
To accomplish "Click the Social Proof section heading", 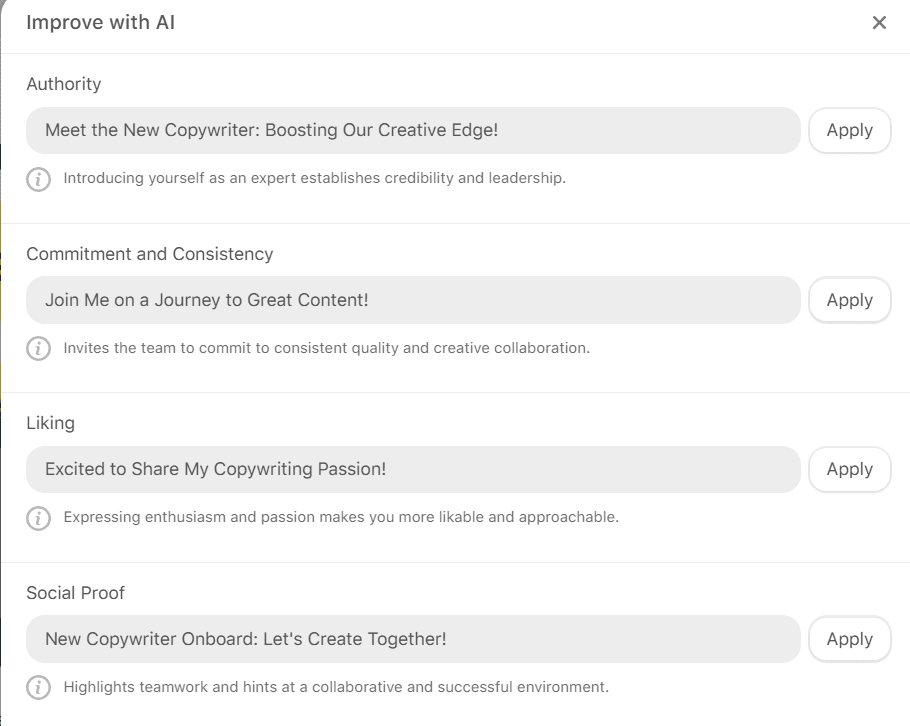I will (x=75, y=592).
